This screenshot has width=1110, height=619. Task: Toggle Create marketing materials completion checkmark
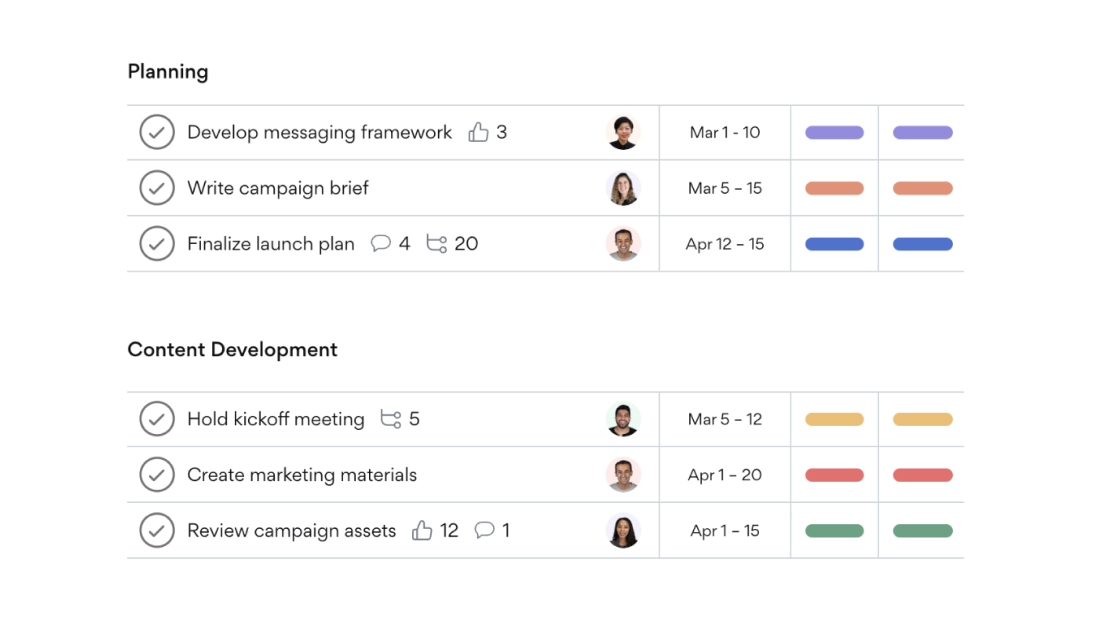pos(157,475)
